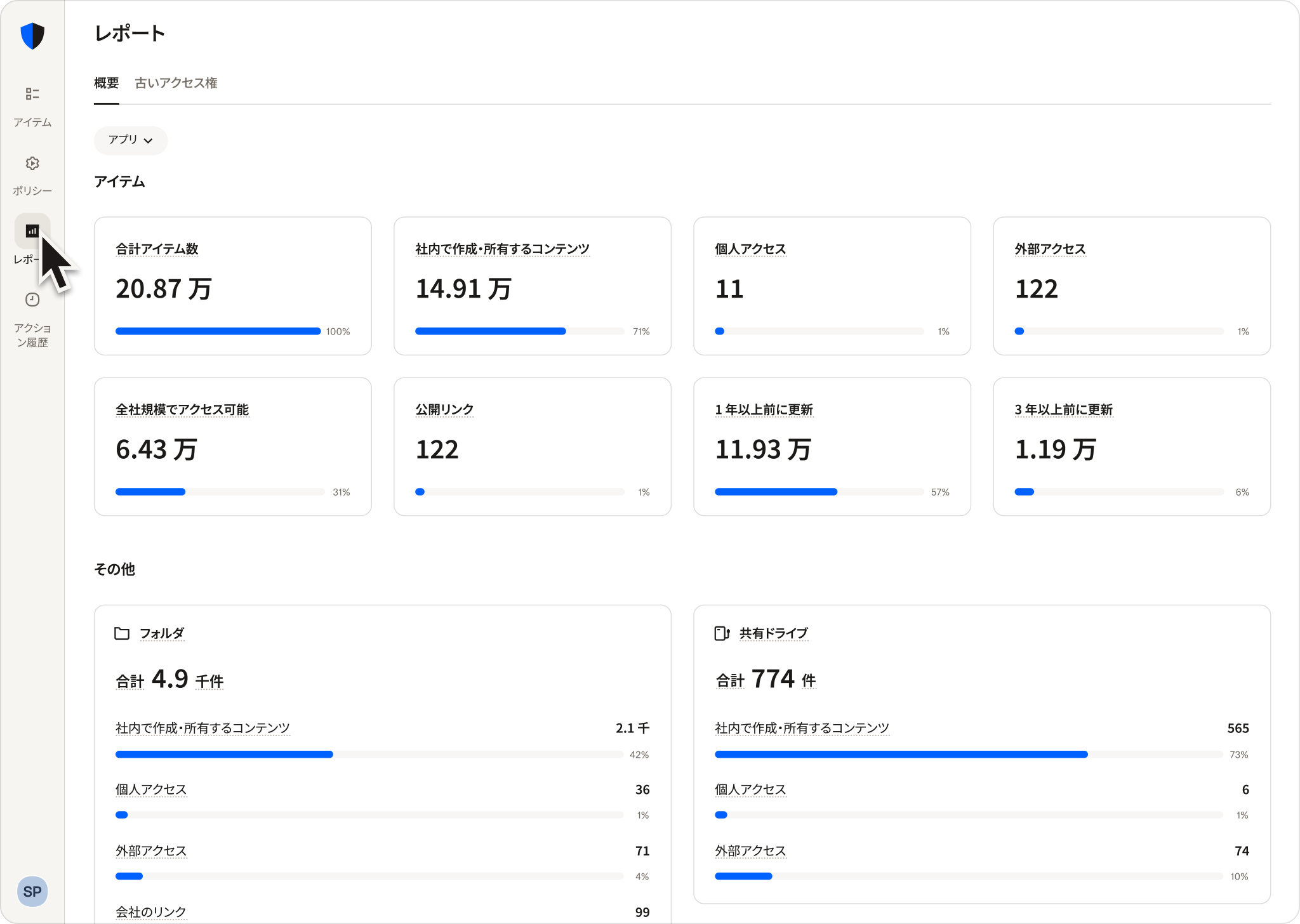Click the 71% progress bar
The height and width of the screenshot is (924, 1300).
coord(520,331)
